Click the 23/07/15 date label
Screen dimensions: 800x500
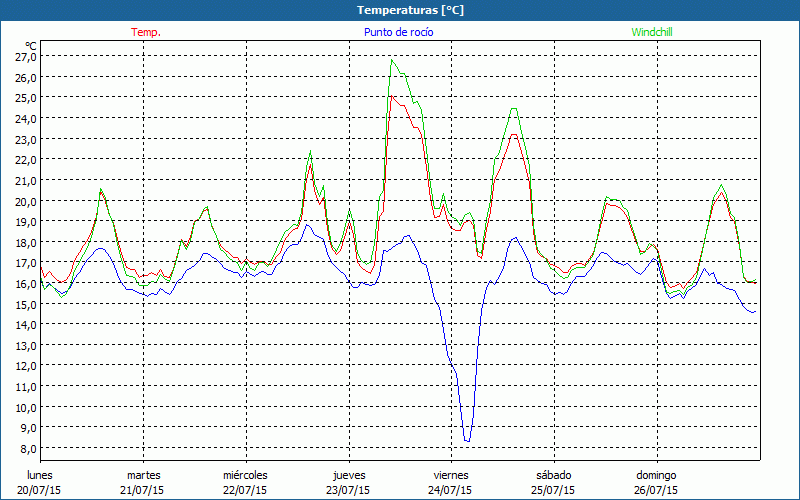[348, 490]
